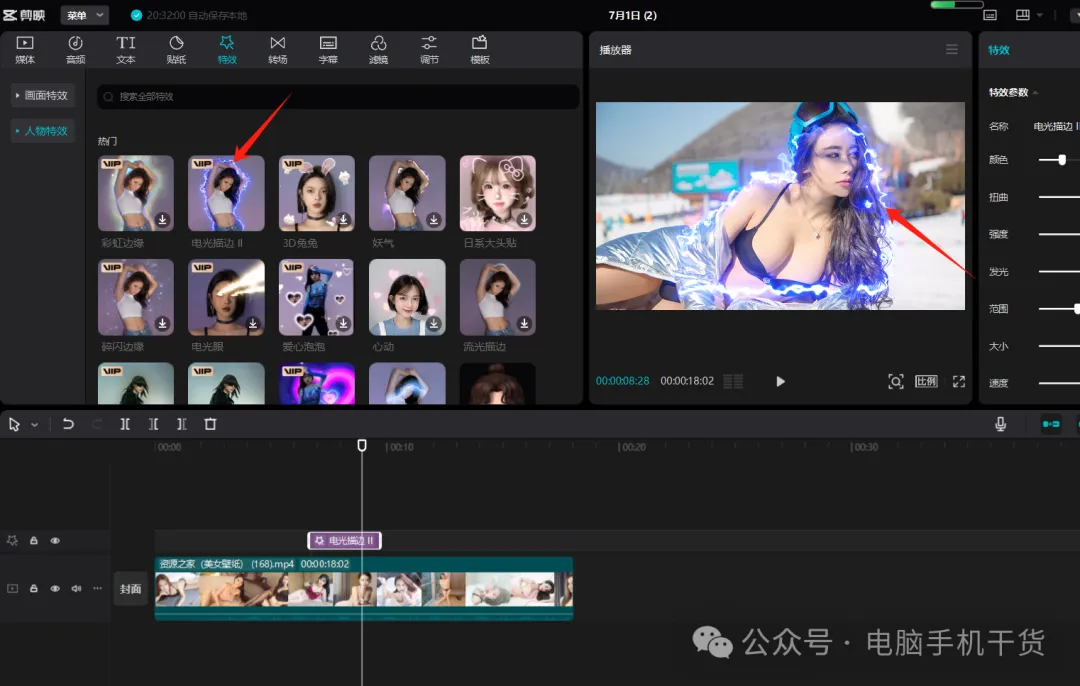This screenshot has height=686, width=1080.
Task: Open the 转场 transitions tab
Action: (x=278, y=50)
